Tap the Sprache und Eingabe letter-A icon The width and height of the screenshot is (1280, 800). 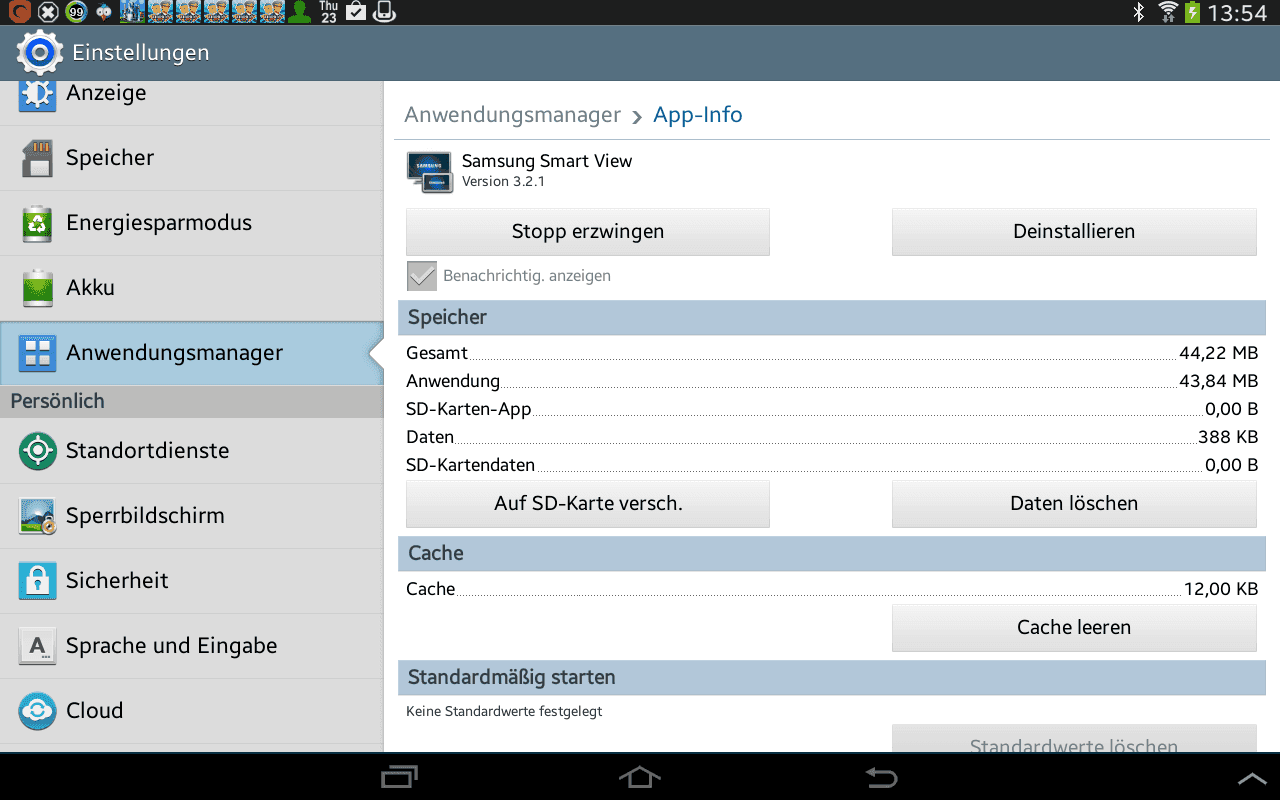(37, 646)
